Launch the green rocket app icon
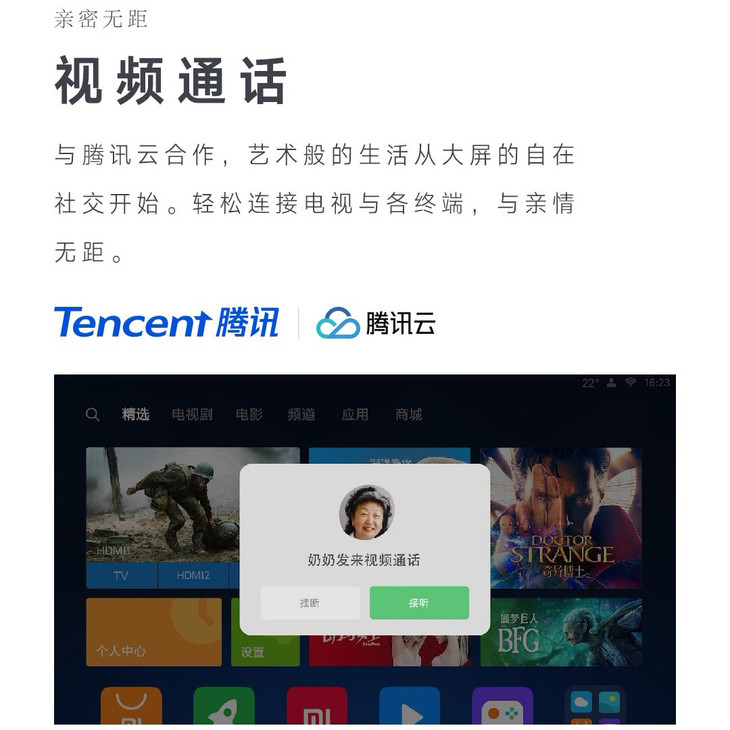Image resolution: width=730 pixels, height=730 pixels. click(x=224, y=706)
